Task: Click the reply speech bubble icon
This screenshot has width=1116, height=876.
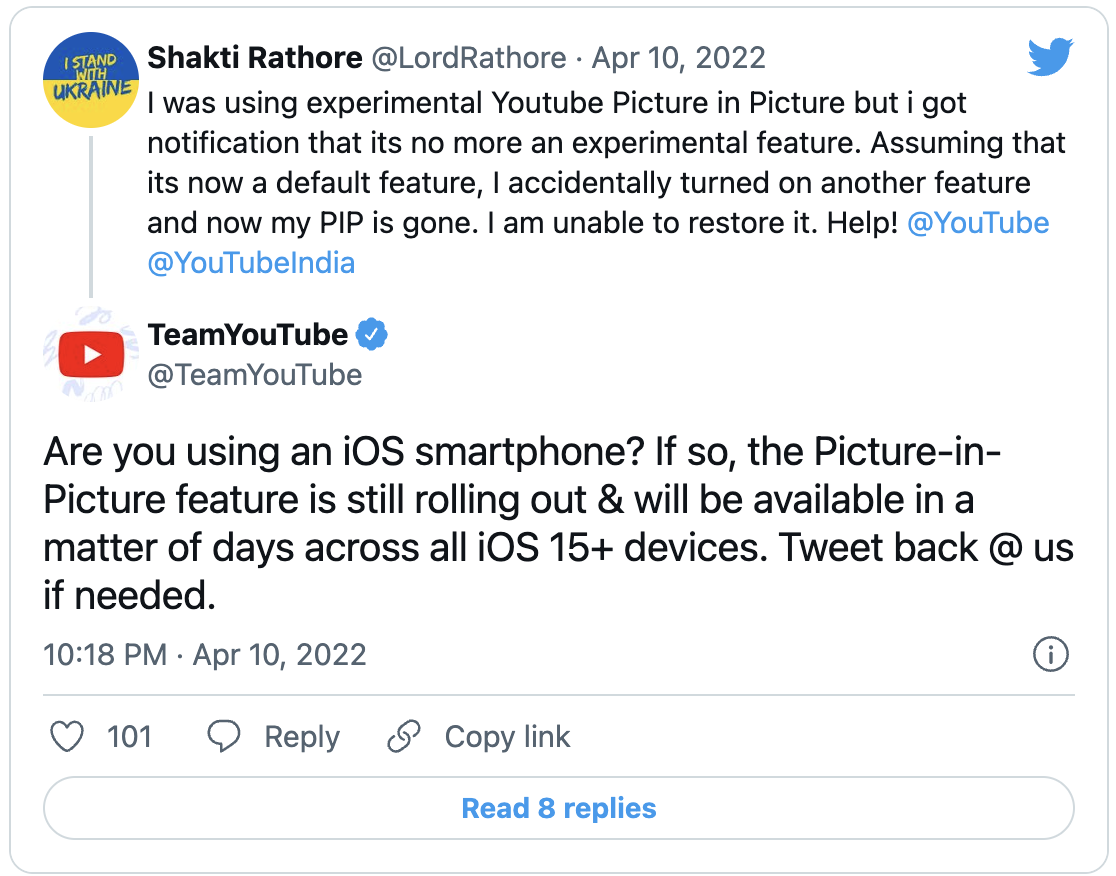Action: click(x=224, y=736)
